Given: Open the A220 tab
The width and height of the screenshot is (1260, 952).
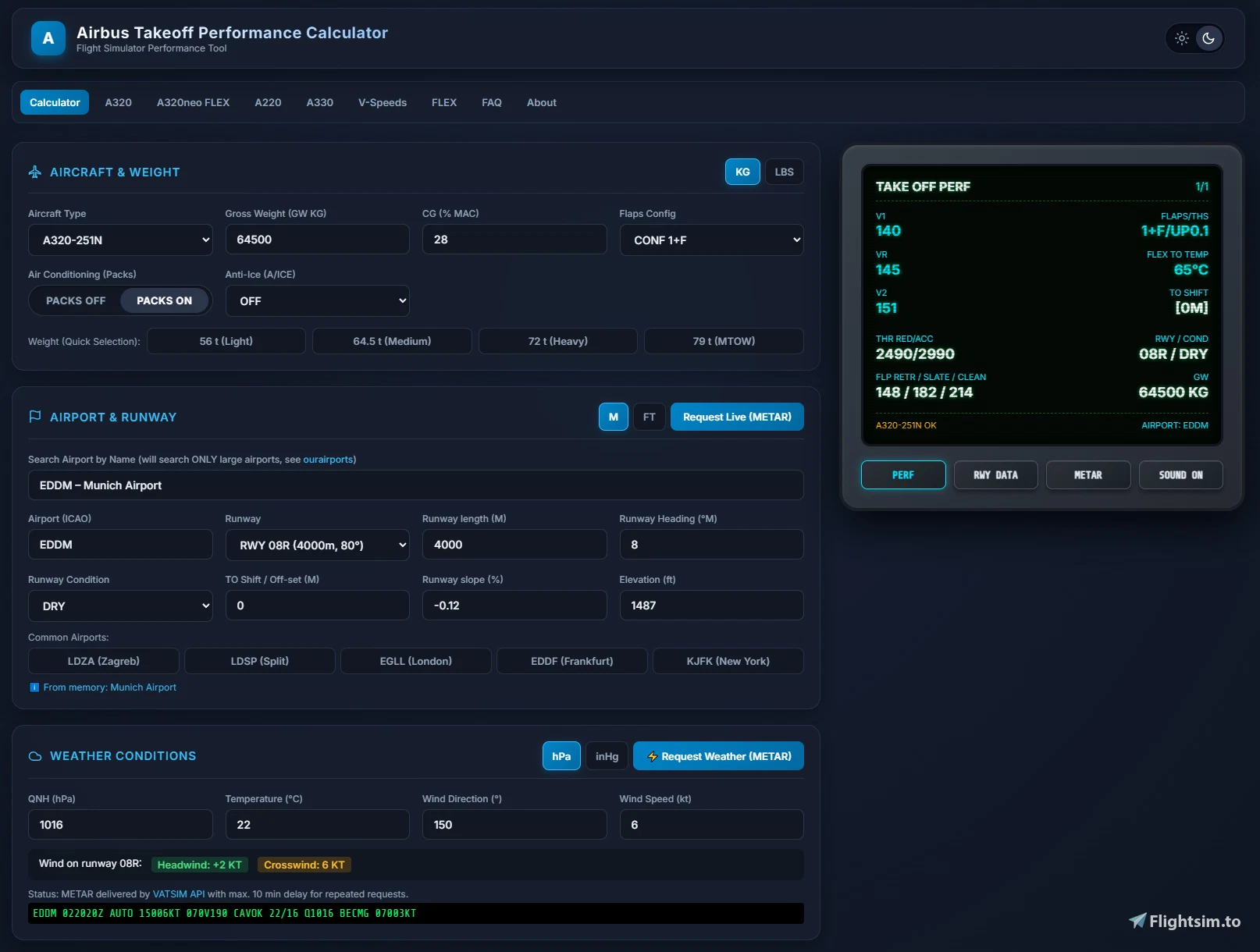Looking at the screenshot, I should pyautogui.click(x=268, y=102).
